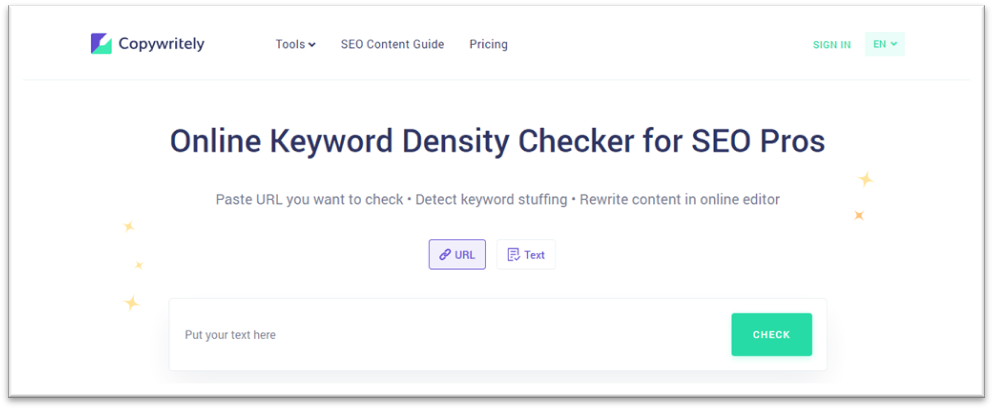Click the green CHECK button

pyautogui.click(x=772, y=334)
